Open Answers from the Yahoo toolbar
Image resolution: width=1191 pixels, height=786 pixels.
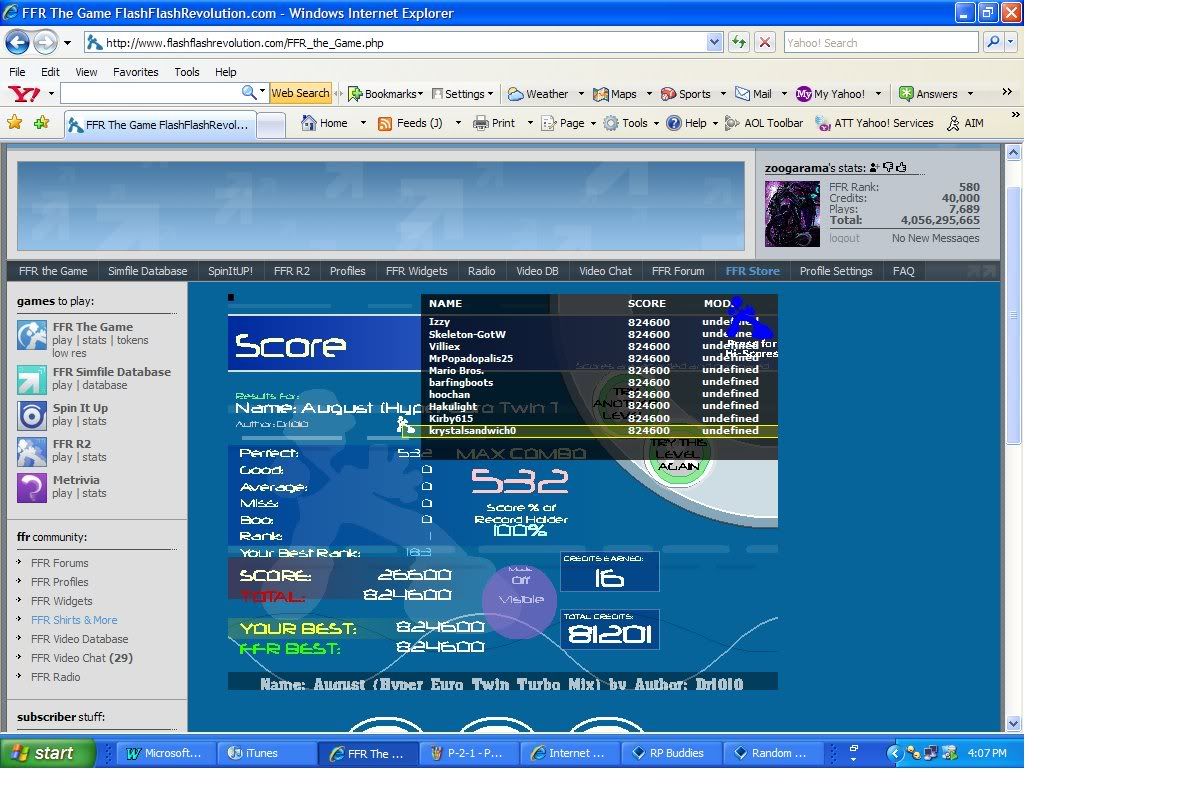pyautogui.click(x=928, y=93)
